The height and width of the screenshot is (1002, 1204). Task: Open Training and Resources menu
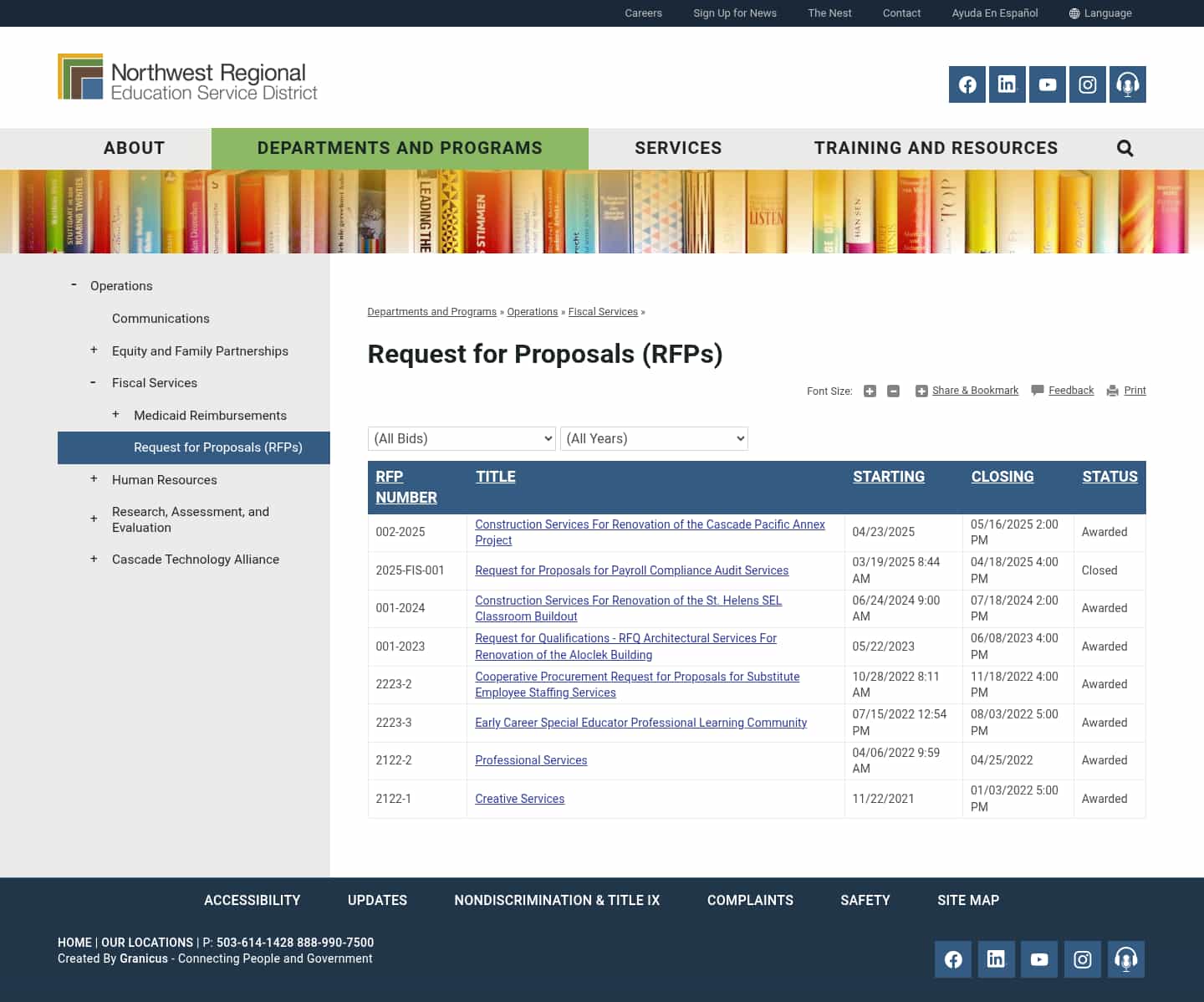pos(936,148)
